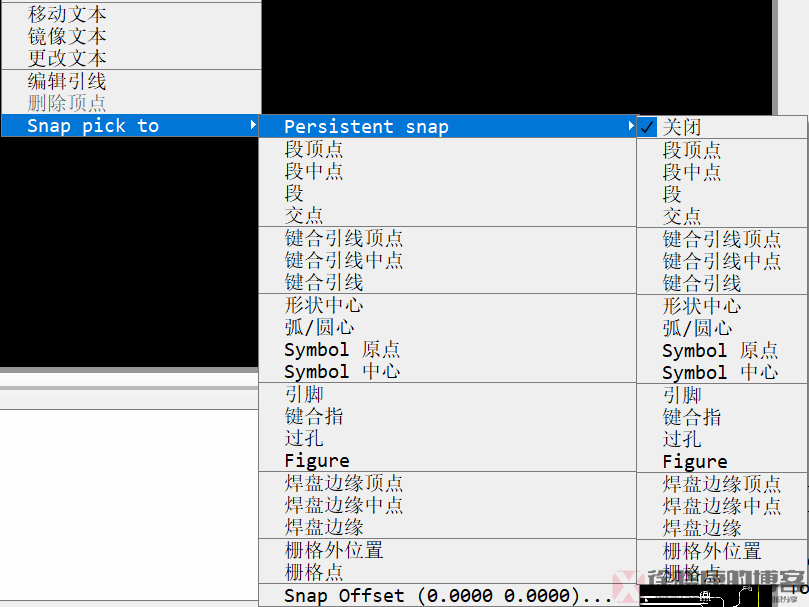809x607 pixels.
Task: Choose 移动文本 from the context menu
Action: pyautogui.click(x=67, y=14)
